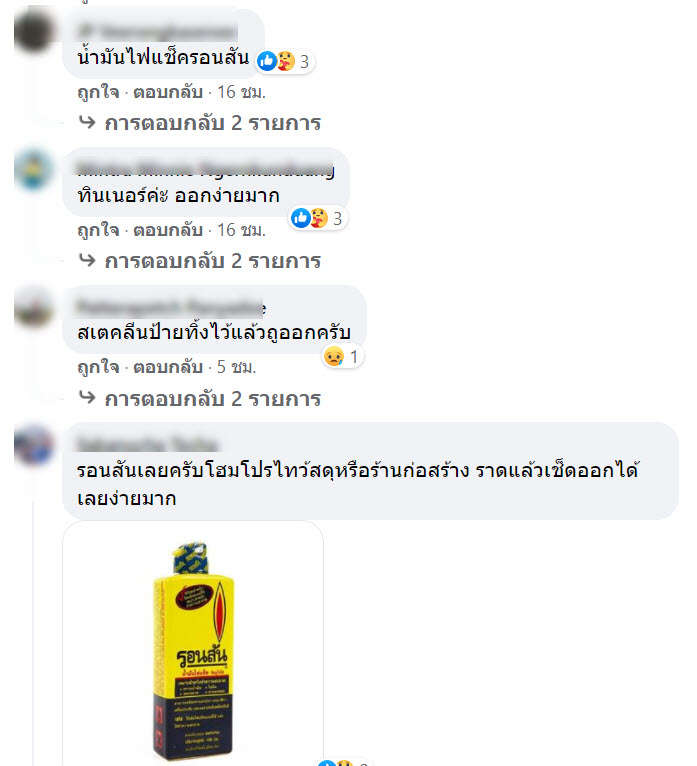Image resolution: width=697 pixels, height=766 pixels.
Task: Expand 2 replies under thinner comment
Action: tap(212, 261)
